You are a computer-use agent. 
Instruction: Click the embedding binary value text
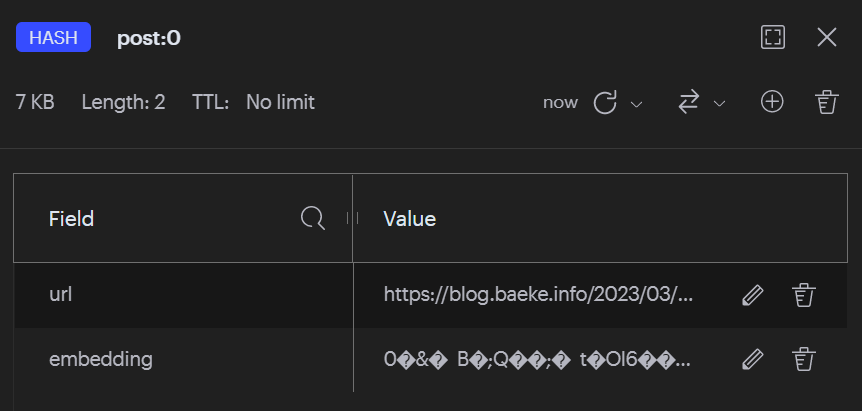click(x=538, y=359)
